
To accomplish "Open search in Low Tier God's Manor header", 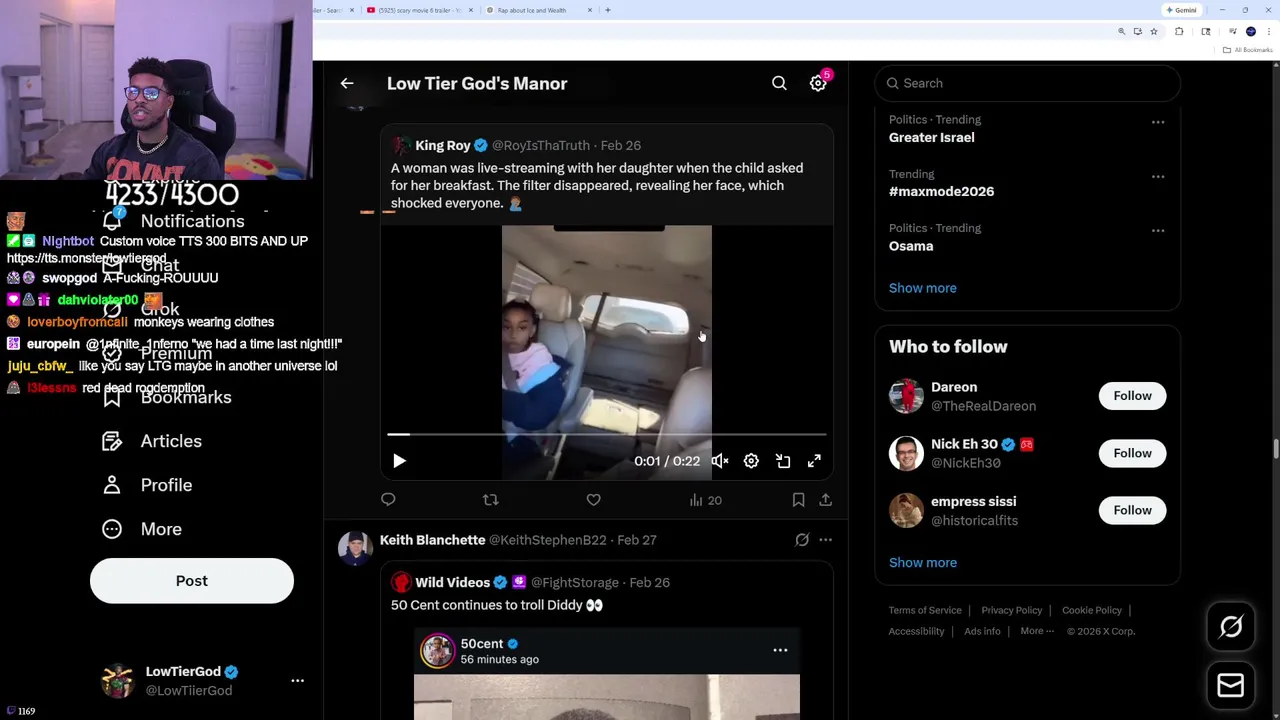I will [779, 84].
